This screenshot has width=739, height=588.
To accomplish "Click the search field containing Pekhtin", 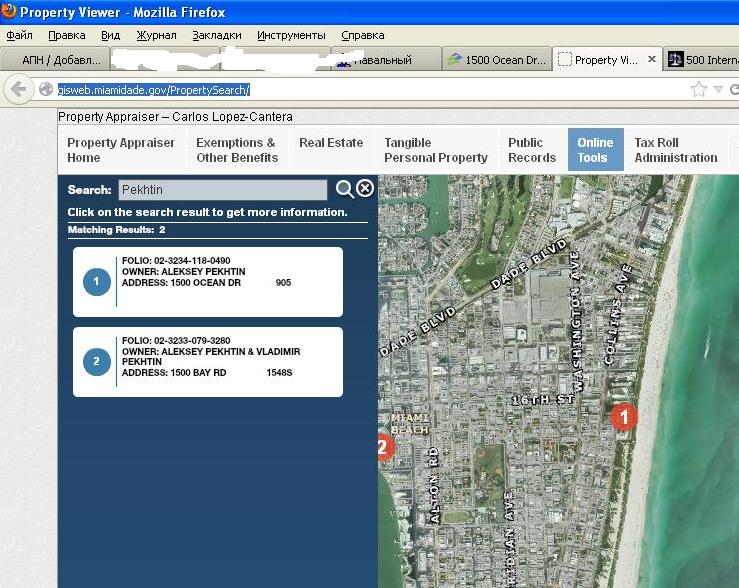I will 222,190.
